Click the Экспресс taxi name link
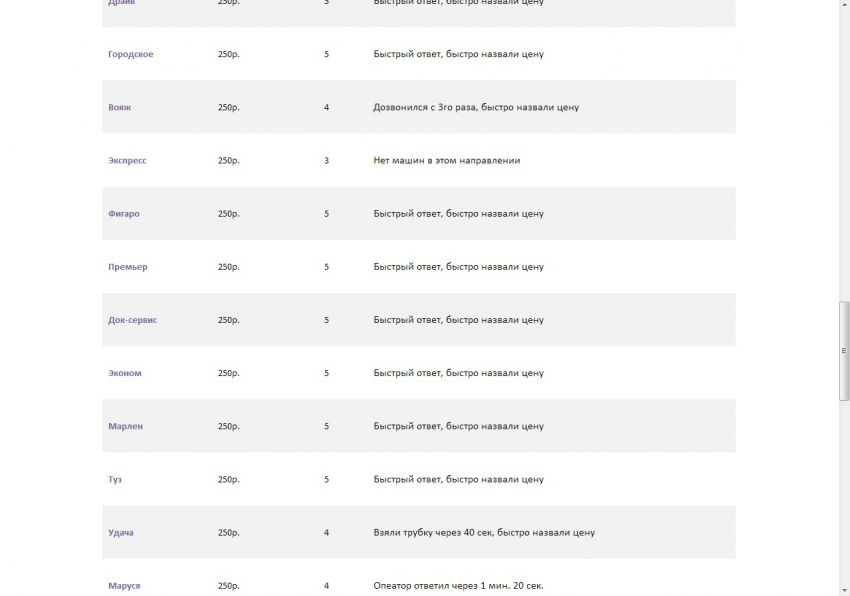The width and height of the screenshot is (850, 596). point(127,161)
